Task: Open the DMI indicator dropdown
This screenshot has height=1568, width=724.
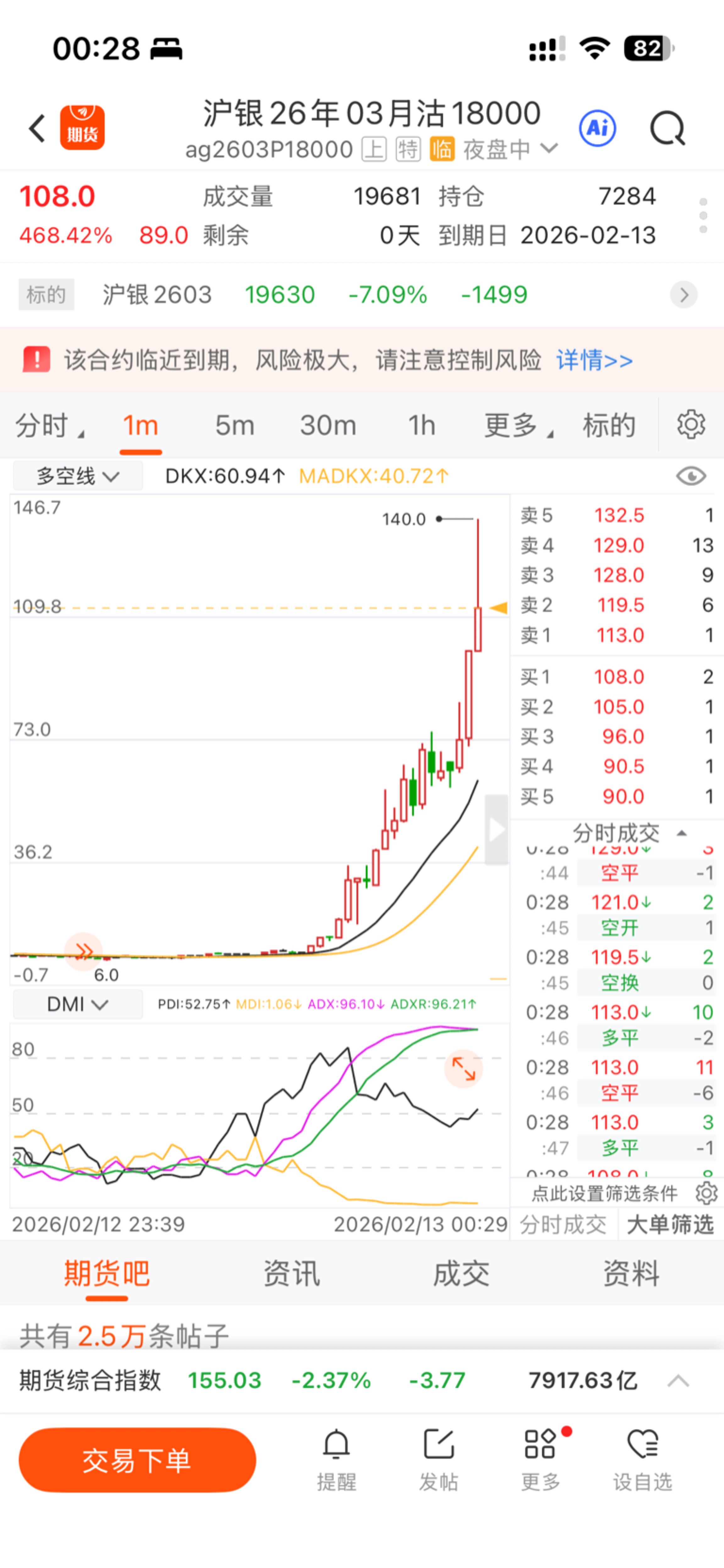Action: pos(78,1004)
